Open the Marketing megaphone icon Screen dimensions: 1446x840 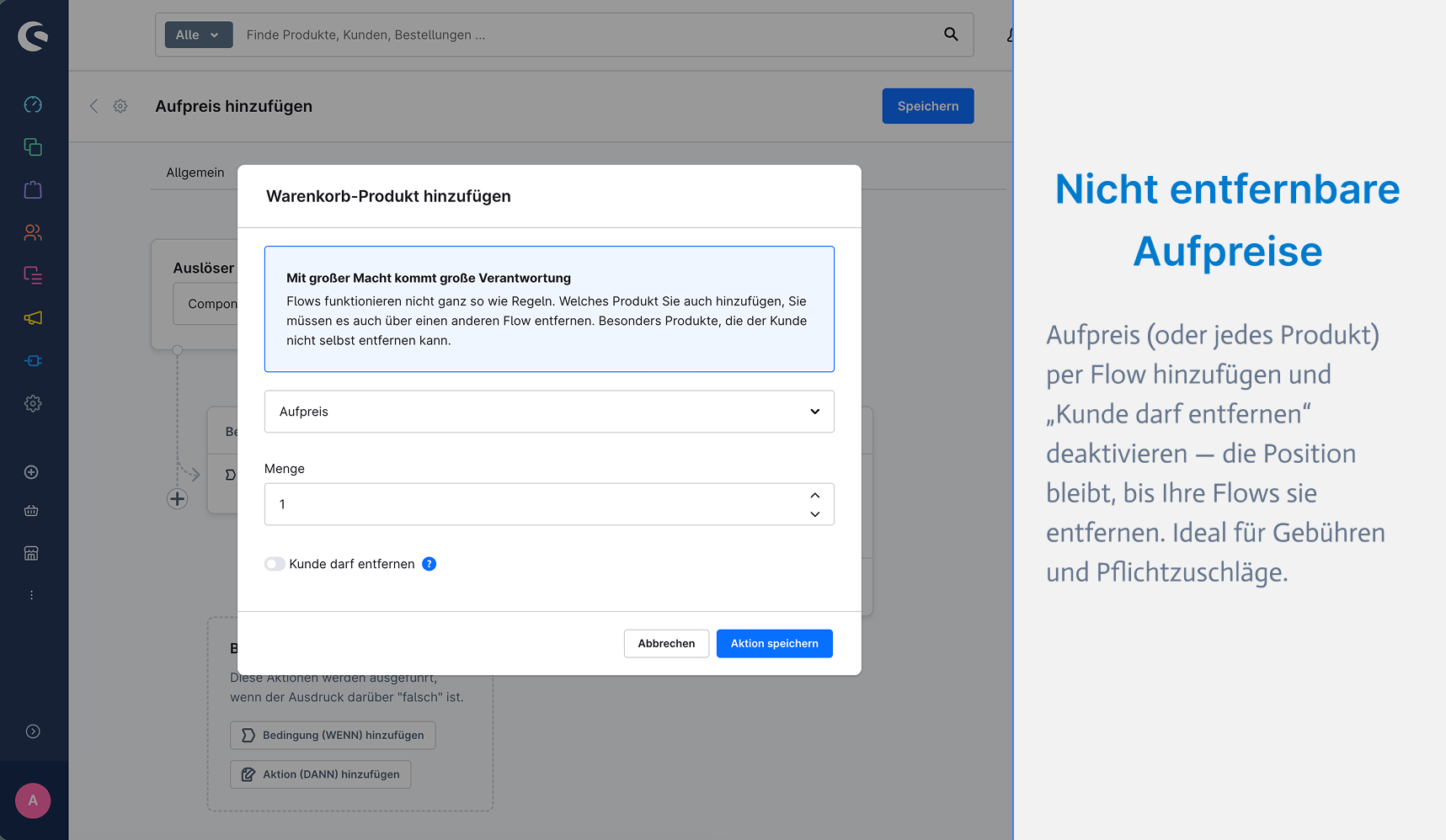[33, 318]
